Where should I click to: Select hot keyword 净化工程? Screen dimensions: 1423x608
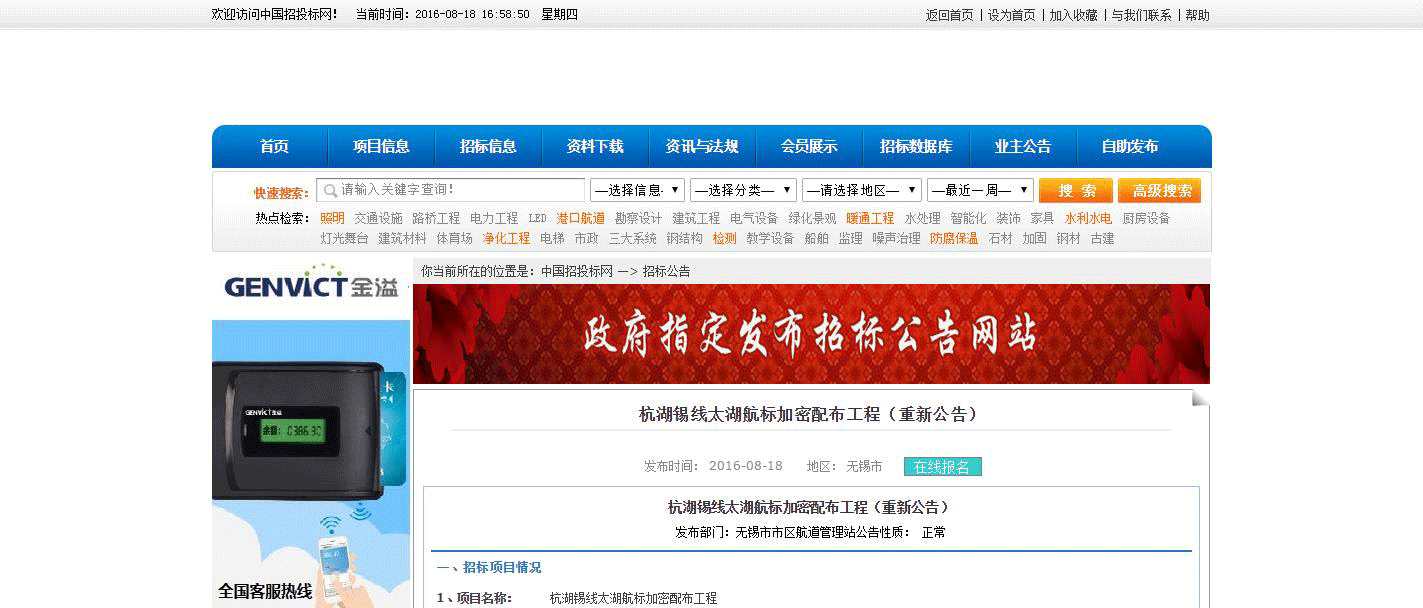click(506, 238)
